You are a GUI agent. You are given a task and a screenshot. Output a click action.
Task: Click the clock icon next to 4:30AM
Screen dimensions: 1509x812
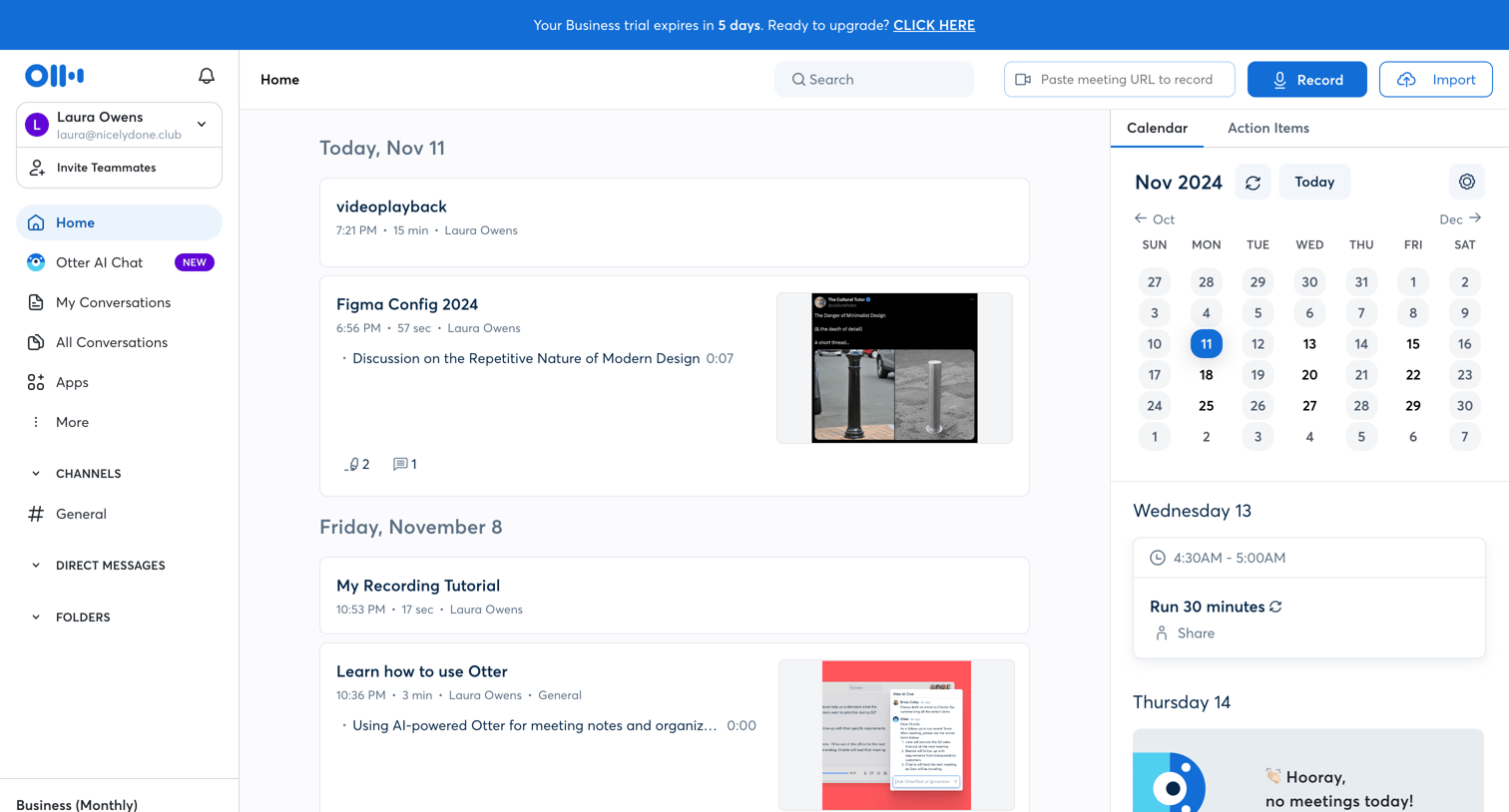[x=1158, y=558]
